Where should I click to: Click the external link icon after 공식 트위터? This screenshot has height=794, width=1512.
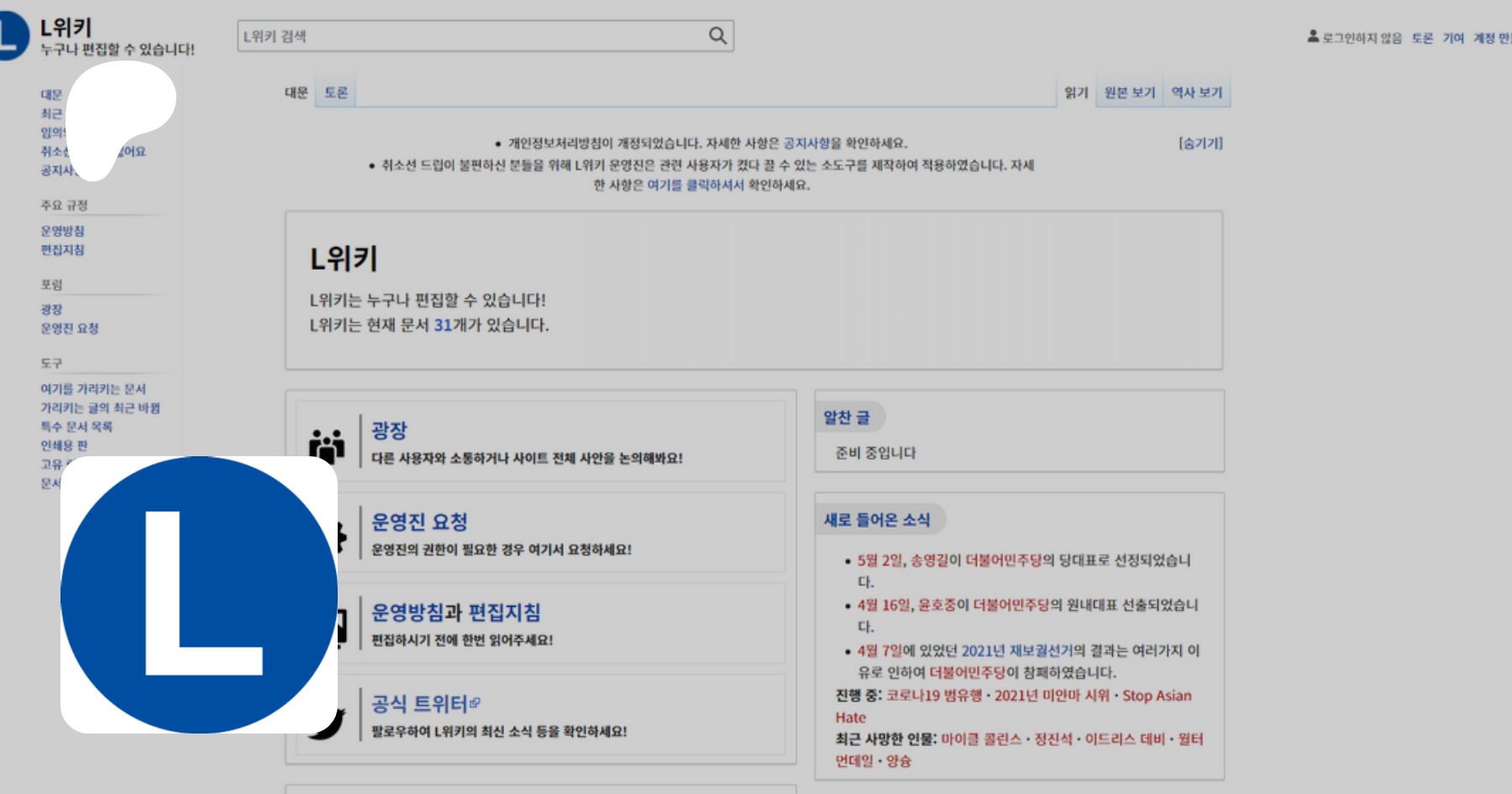(x=475, y=702)
